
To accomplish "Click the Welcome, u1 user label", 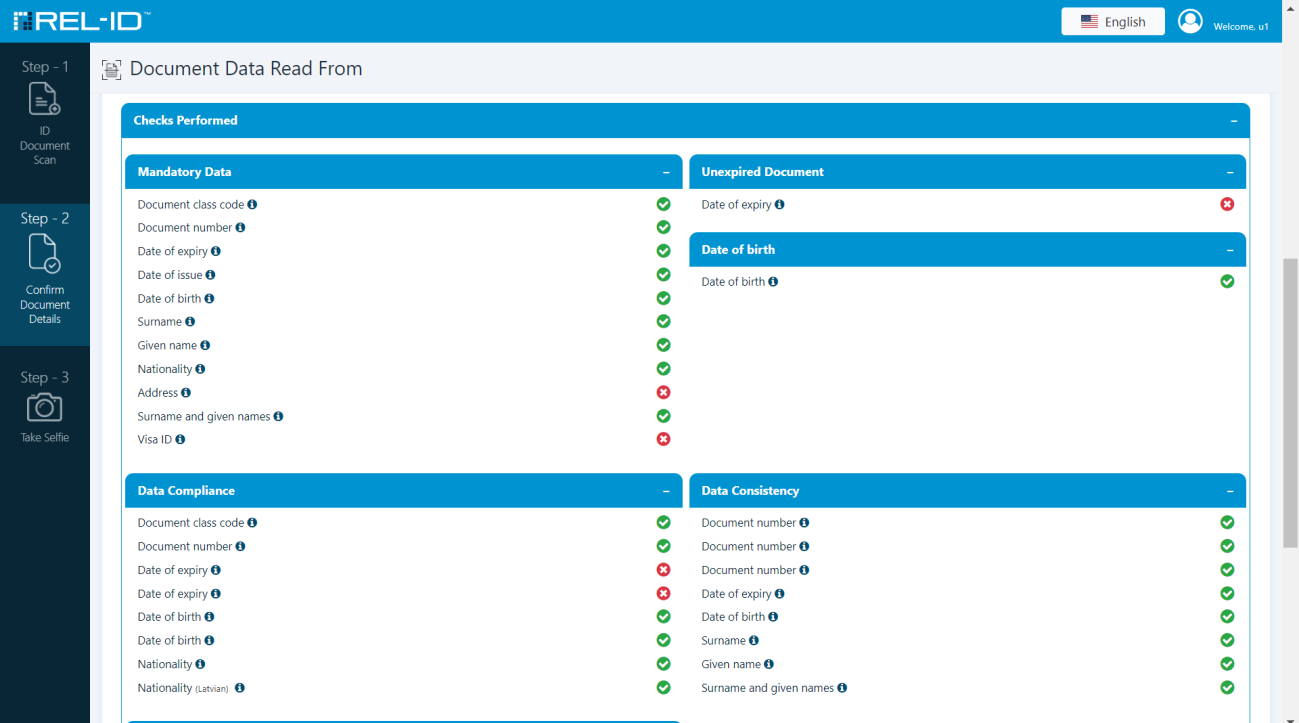I will [x=1241, y=26].
